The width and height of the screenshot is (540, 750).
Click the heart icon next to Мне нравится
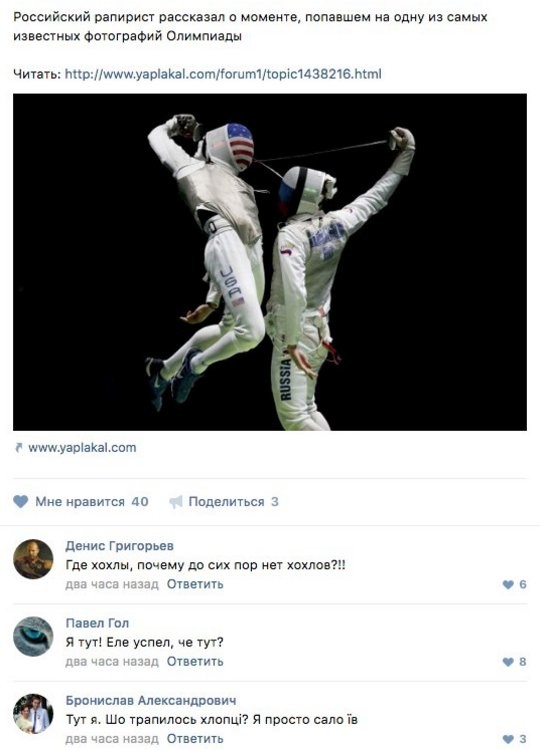click(x=21, y=501)
